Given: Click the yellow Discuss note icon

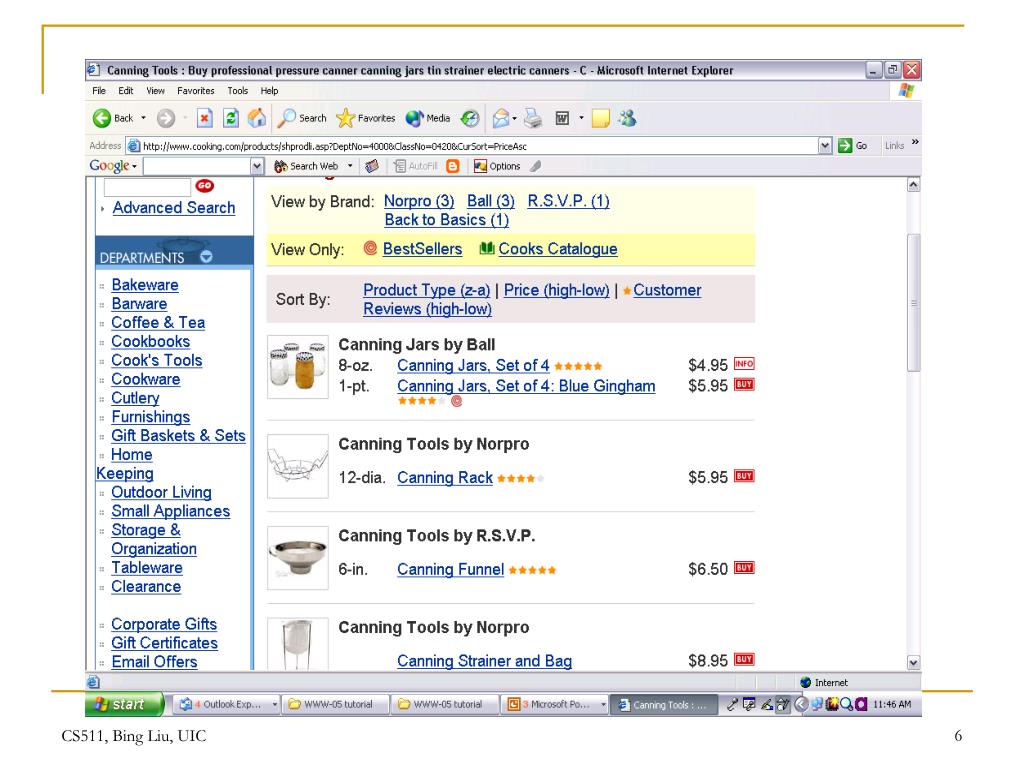Looking at the screenshot, I should (600, 118).
